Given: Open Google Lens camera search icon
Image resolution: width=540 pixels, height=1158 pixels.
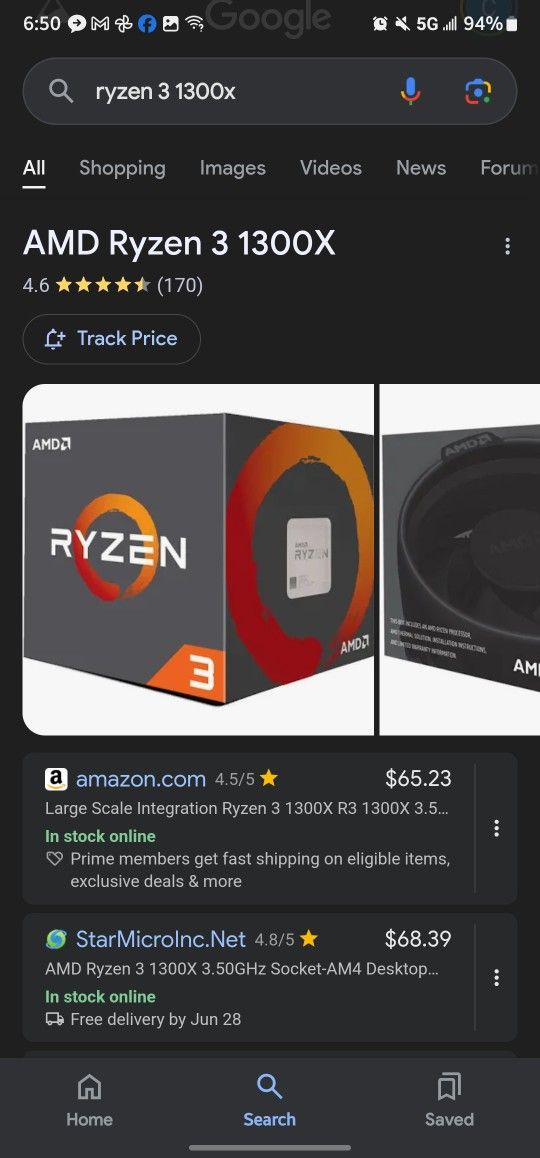Looking at the screenshot, I should pyautogui.click(x=478, y=92).
